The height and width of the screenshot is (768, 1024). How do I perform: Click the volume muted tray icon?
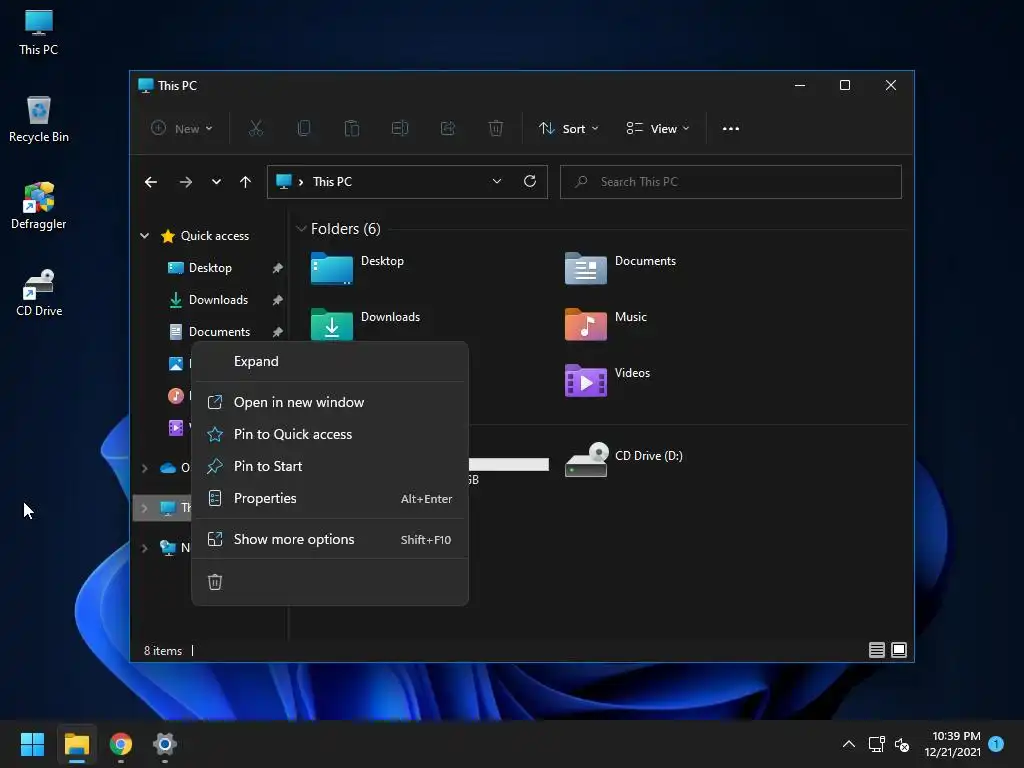(902, 744)
